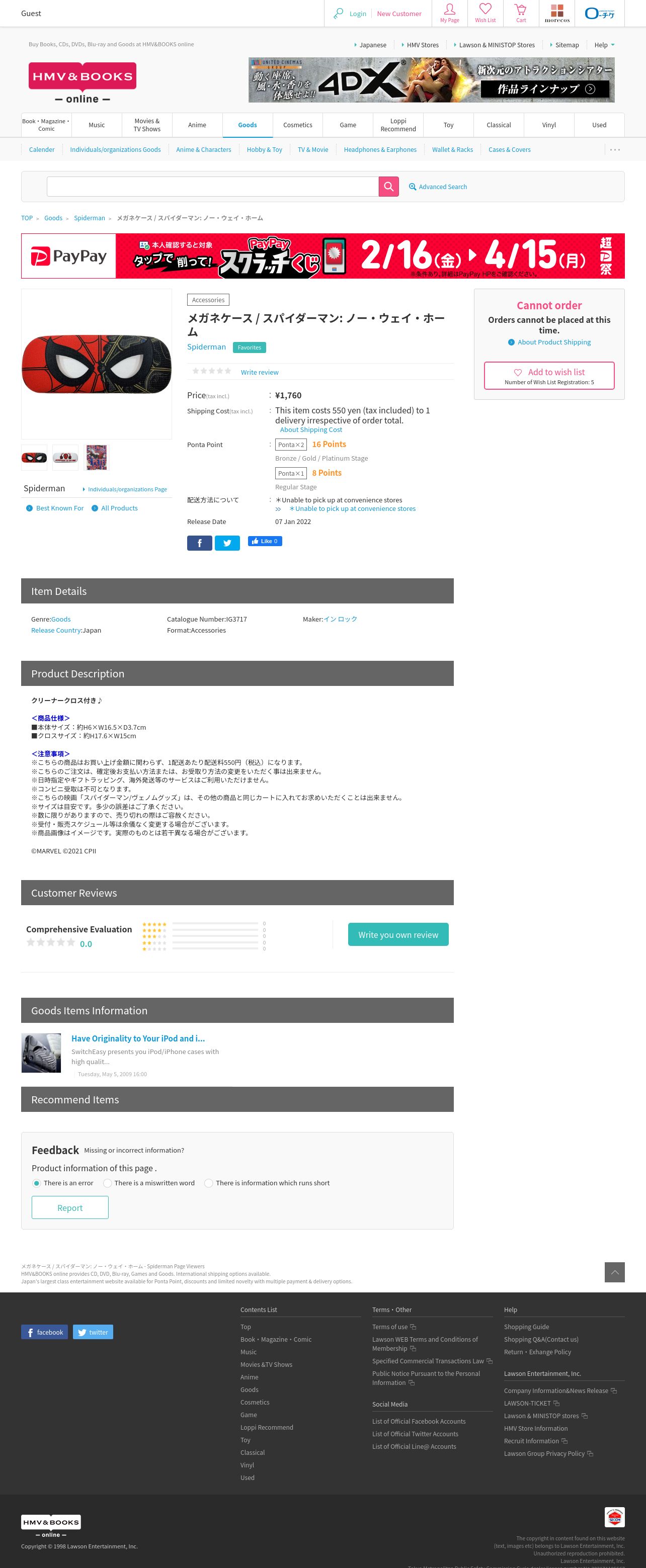This screenshot has width=646, height=1568.
Task: Click 'Write you own review' button
Action: (398, 934)
